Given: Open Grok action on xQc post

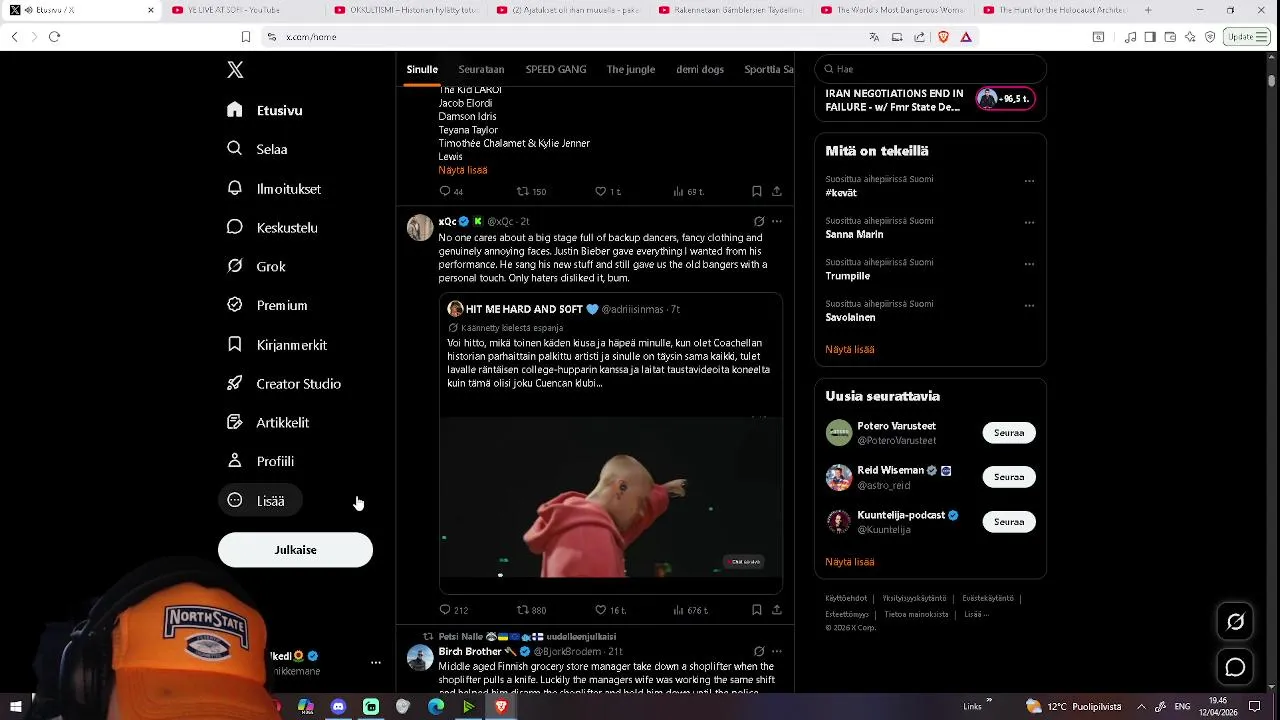Looking at the screenshot, I should tap(759, 221).
